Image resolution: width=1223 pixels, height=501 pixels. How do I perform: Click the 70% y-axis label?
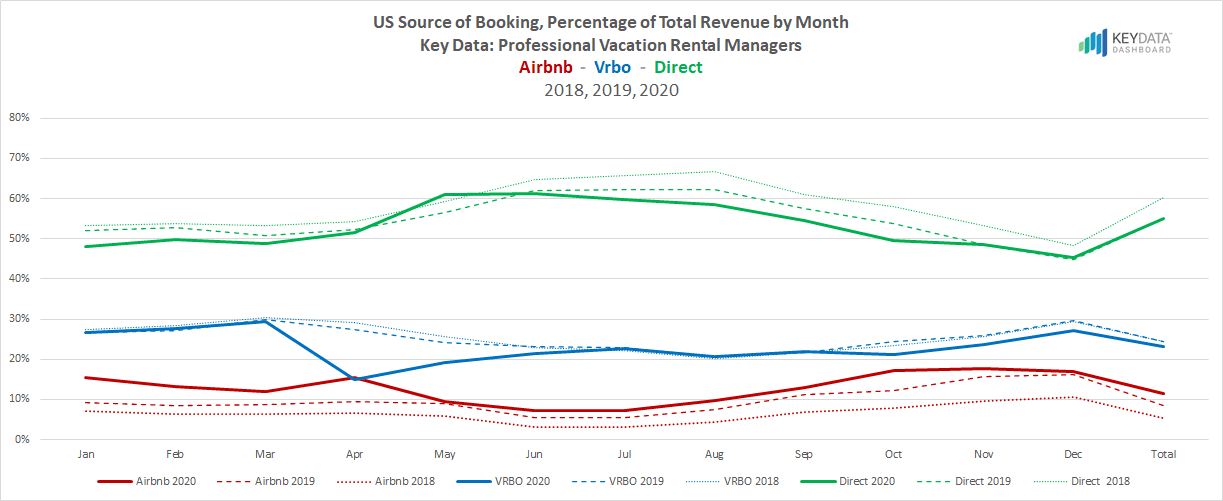click(x=19, y=158)
